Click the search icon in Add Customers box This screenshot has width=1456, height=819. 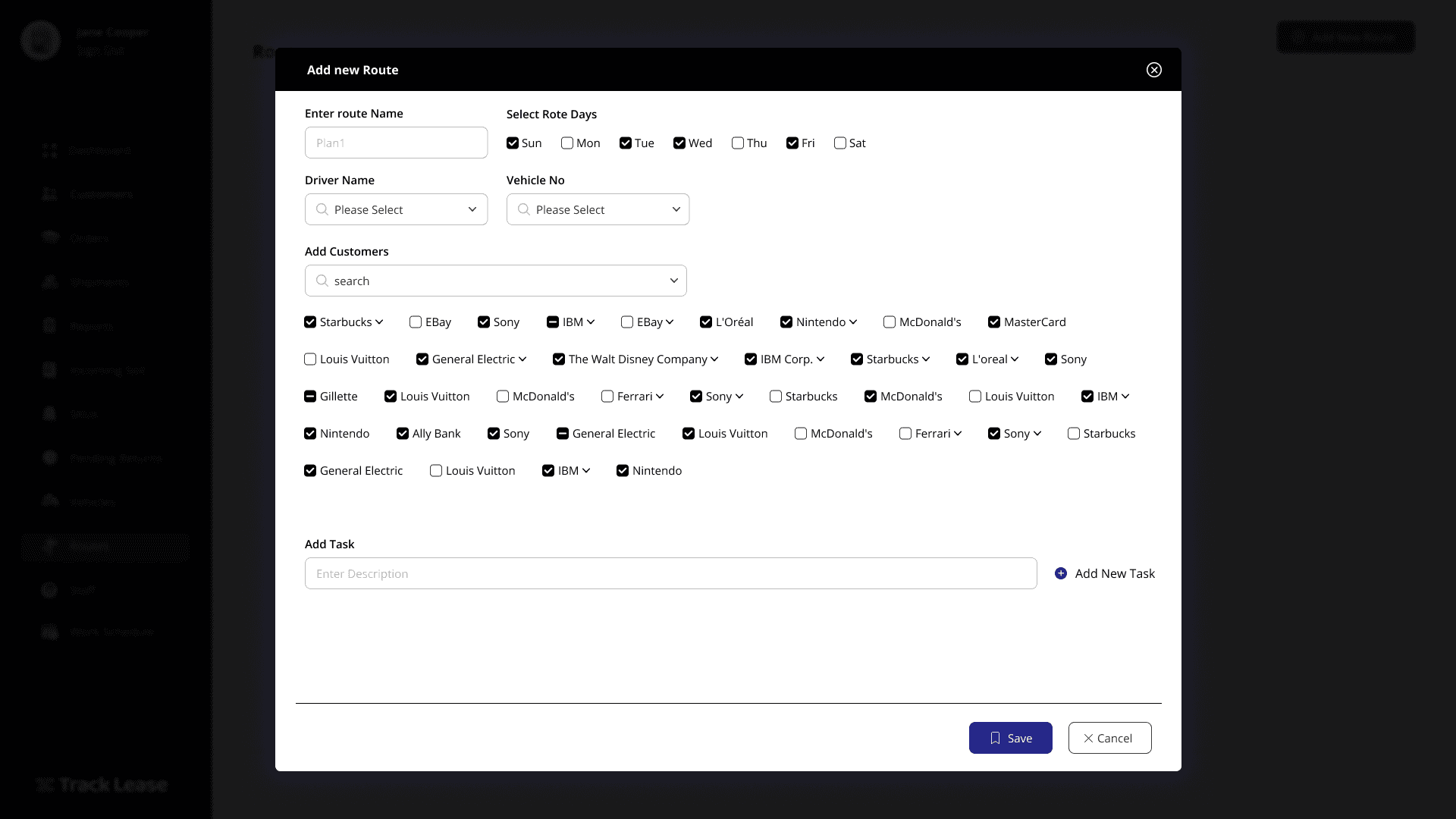click(x=322, y=281)
